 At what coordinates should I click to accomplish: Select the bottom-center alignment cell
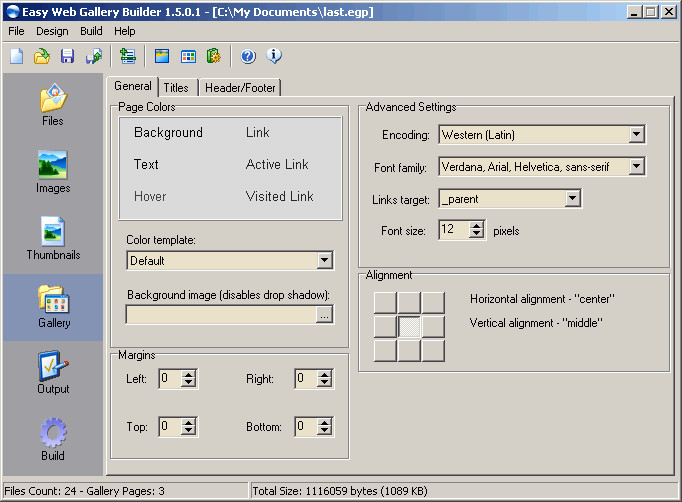409,351
